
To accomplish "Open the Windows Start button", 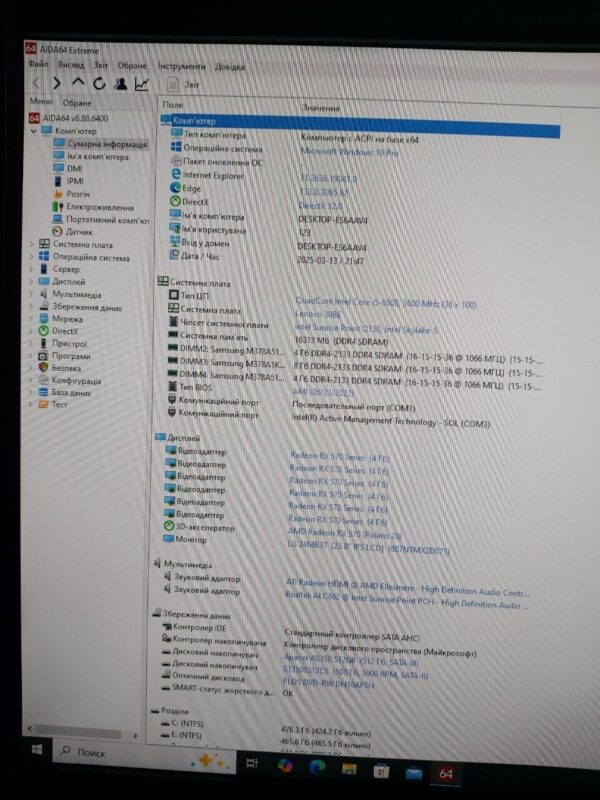I will pos(37,749).
